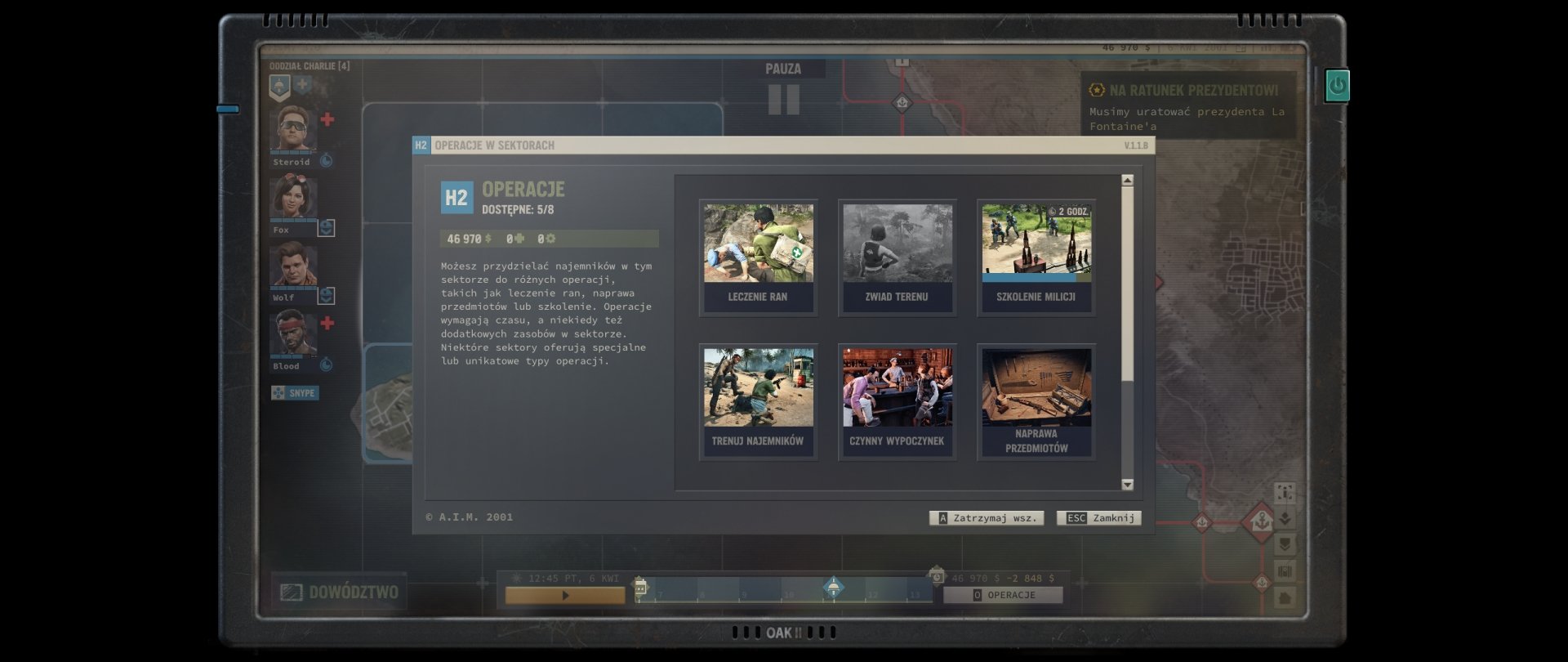Click the timeline hour bar
Viewport: 1568px width, 662px height.
click(784, 590)
